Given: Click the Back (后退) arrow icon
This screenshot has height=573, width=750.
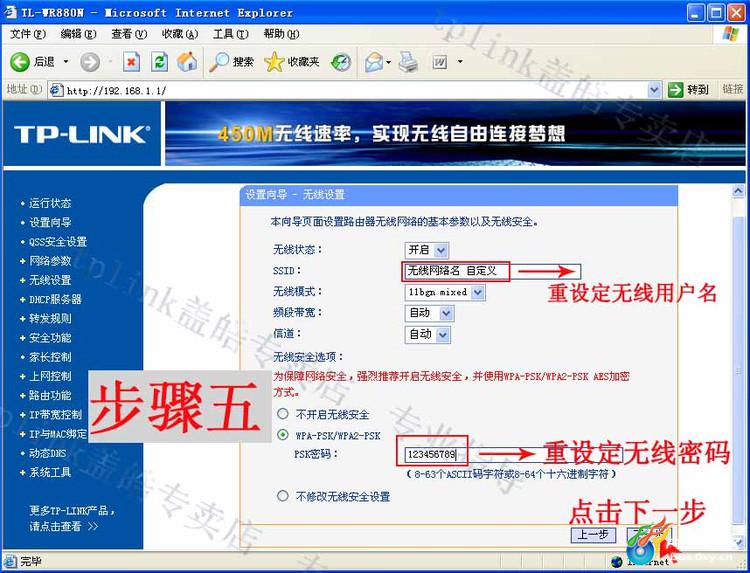Looking at the screenshot, I should coord(20,62).
